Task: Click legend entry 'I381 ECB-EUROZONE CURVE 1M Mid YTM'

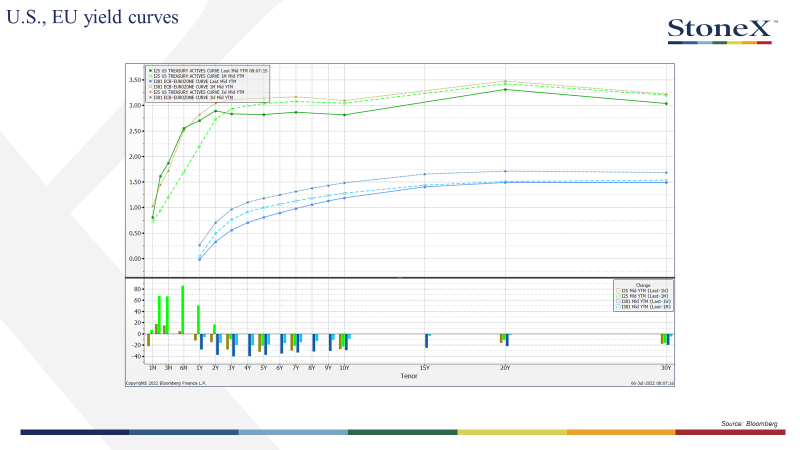Action: point(193,87)
